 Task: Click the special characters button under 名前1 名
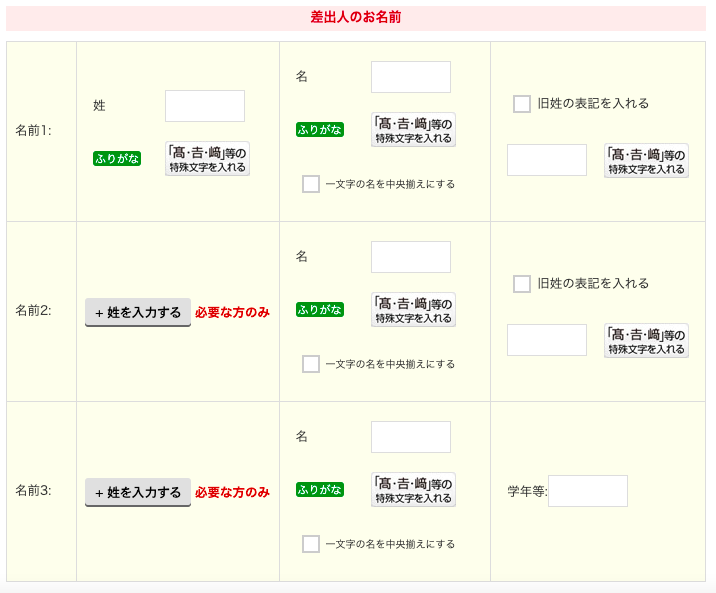[x=413, y=130]
